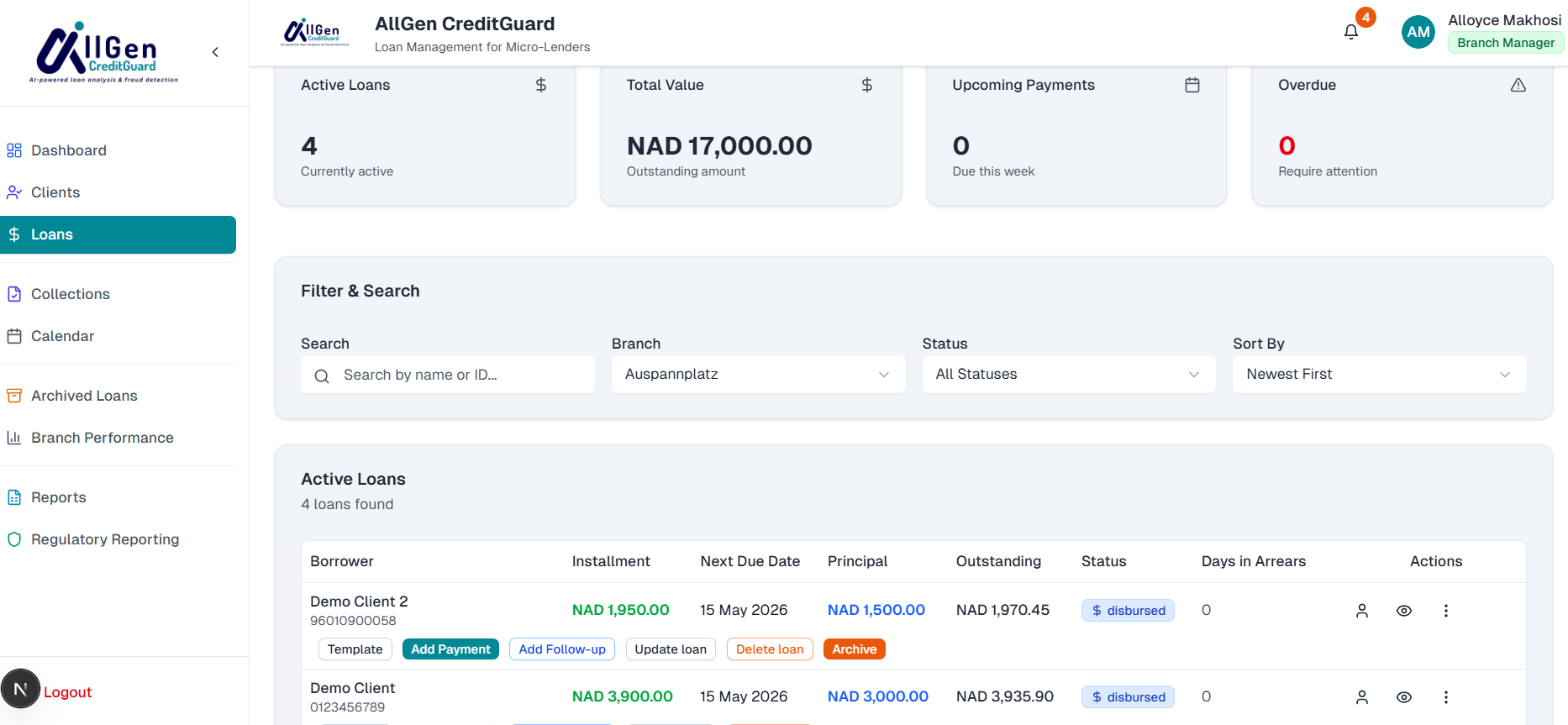Click the calendar icon on the Upcoming Payments card
The width and height of the screenshot is (1568, 725).
pyautogui.click(x=1192, y=85)
